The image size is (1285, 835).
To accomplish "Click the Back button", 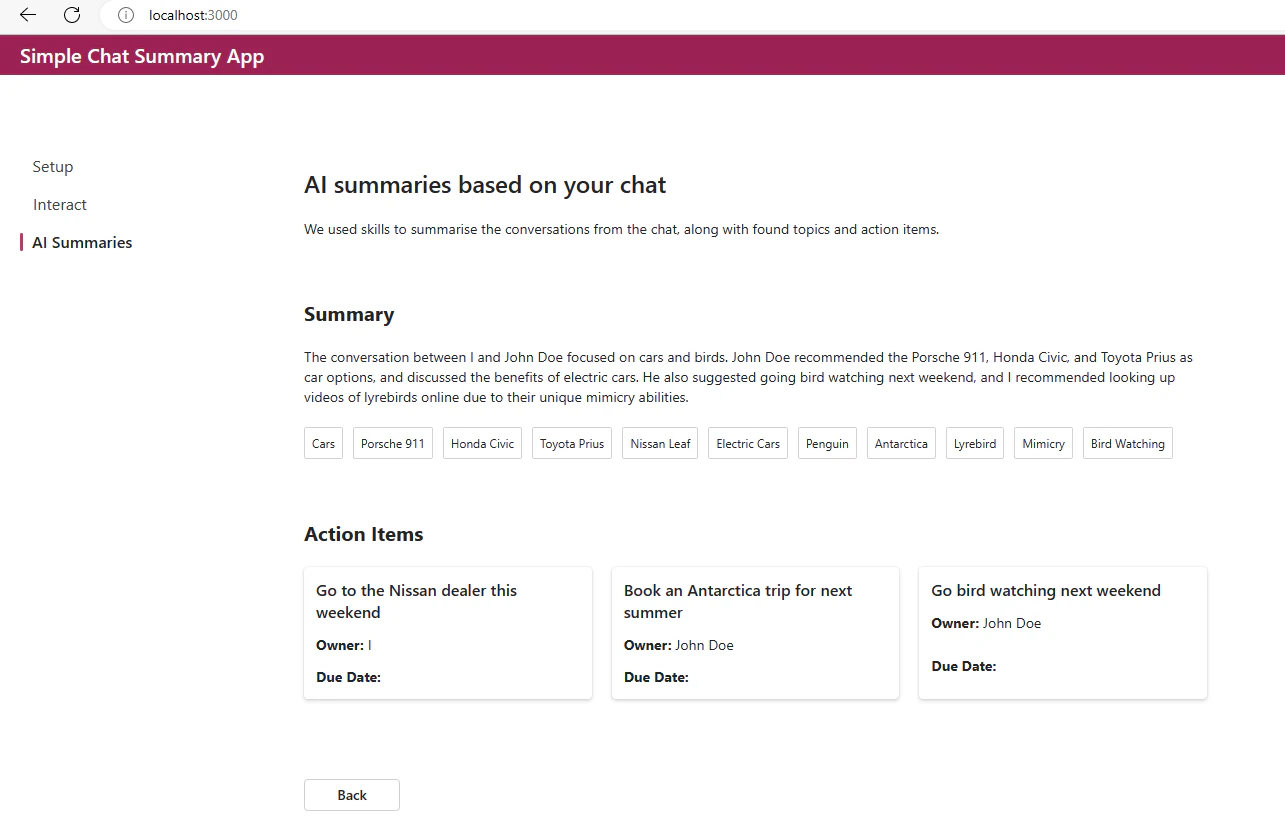I will coord(352,795).
